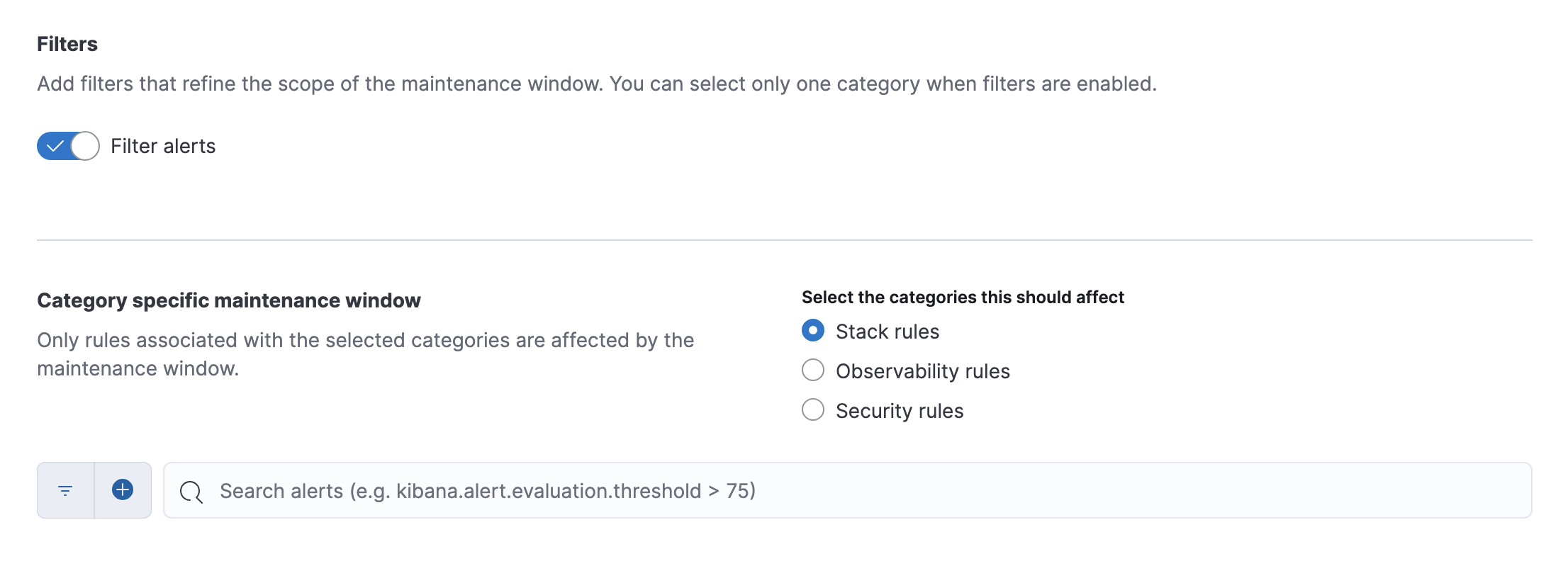This screenshot has height=566, width=1568.
Task: Expand the add-filter editor with the plus button
Action: pyautogui.click(x=122, y=489)
